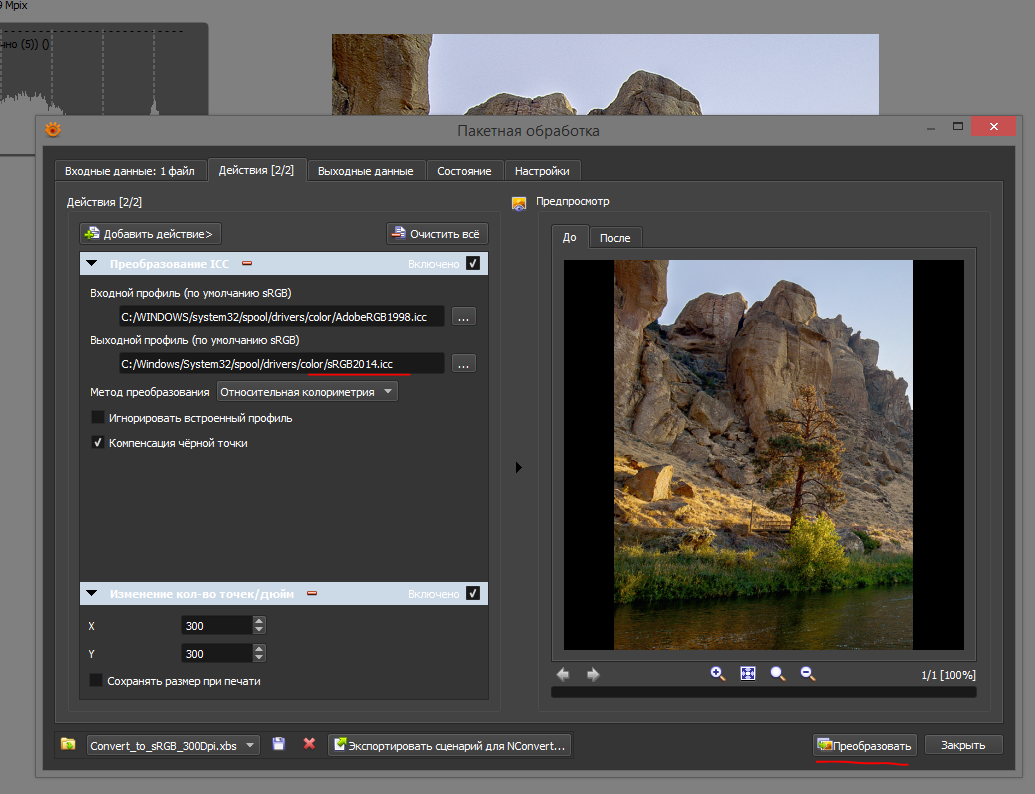Uncheck Компенсация чёрной точки

point(98,442)
